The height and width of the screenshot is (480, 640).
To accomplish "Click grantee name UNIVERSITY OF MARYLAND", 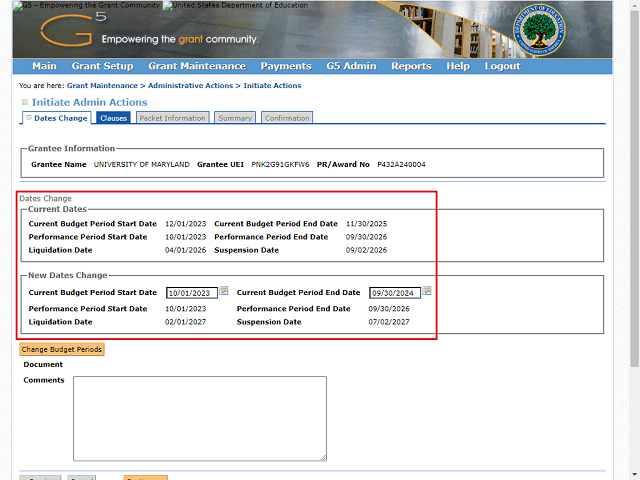I will click(142, 164).
